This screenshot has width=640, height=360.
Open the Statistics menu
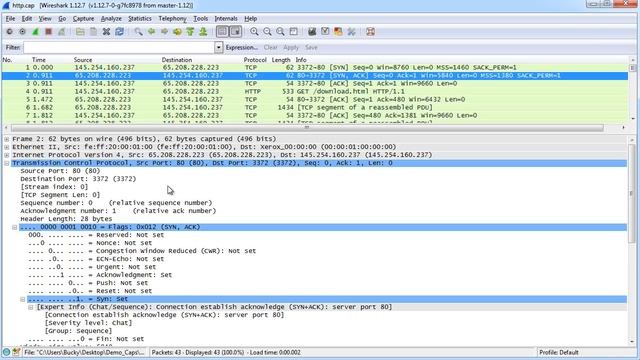[140, 19]
